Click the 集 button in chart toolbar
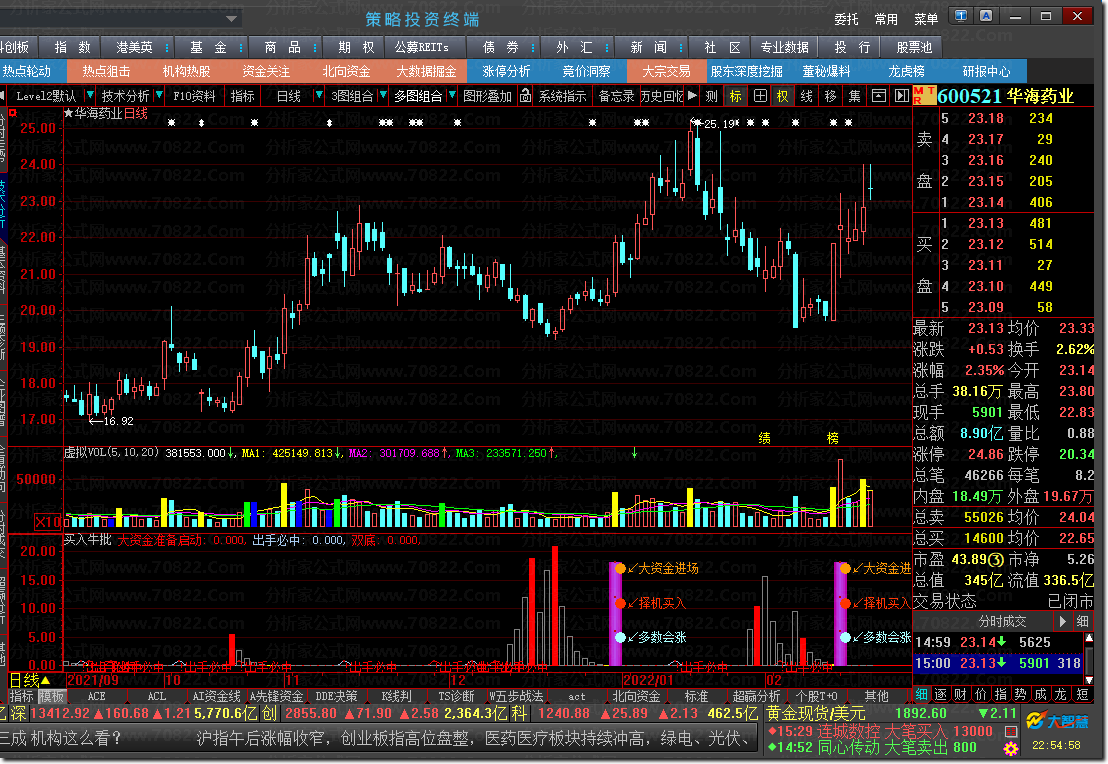The width and height of the screenshot is (1108, 764). tap(854, 96)
